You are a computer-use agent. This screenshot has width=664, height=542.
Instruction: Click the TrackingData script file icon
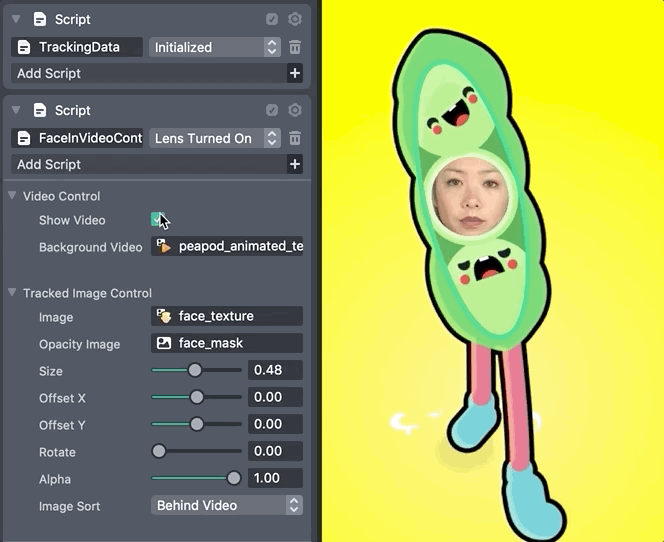pyautogui.click(x=24, y=47)
